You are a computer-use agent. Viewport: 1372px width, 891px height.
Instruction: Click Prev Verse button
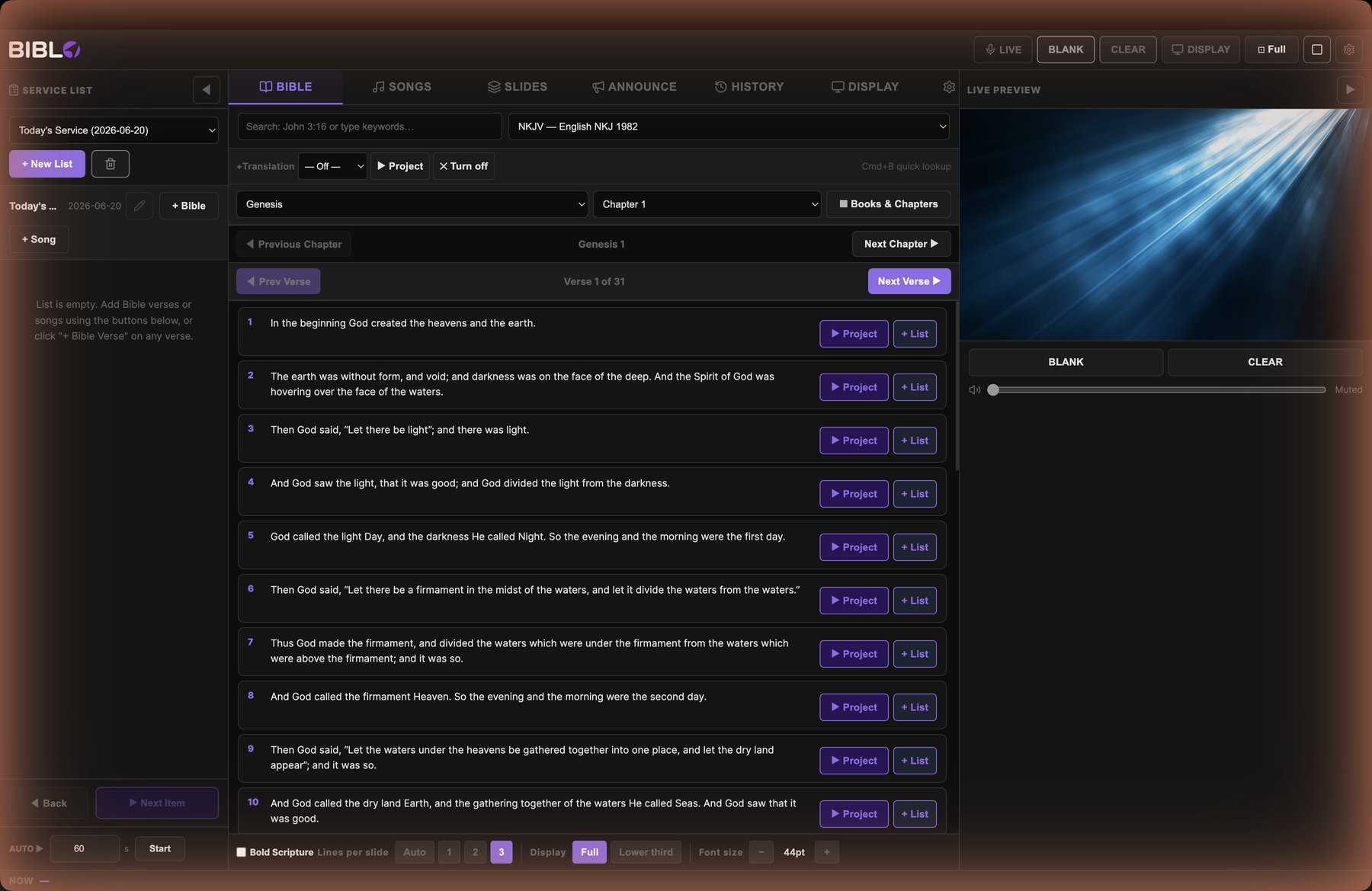[278, 281]
